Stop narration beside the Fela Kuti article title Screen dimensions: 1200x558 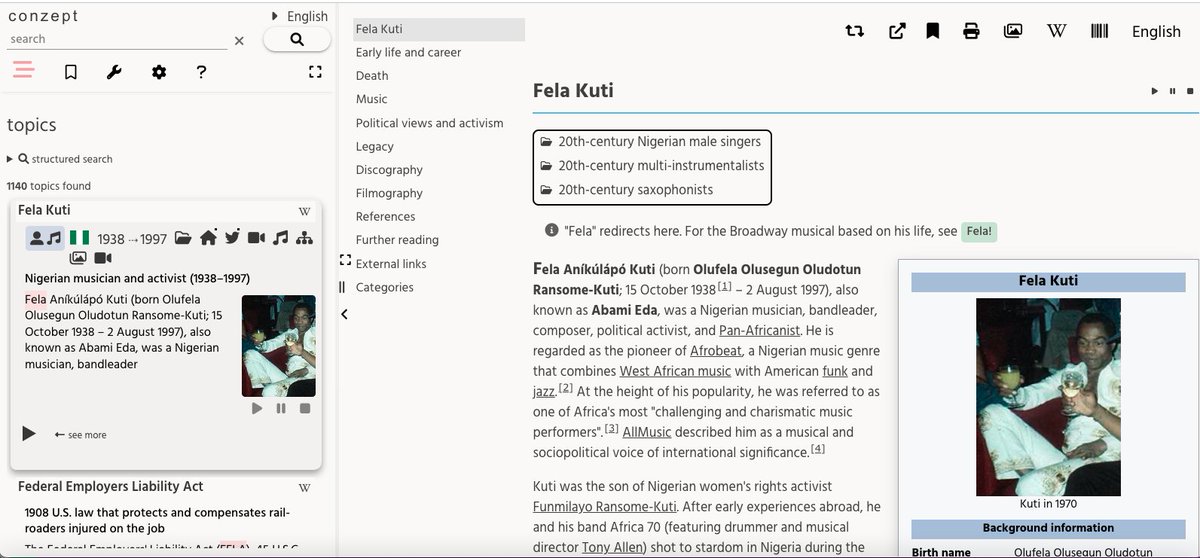[1190, 91]
